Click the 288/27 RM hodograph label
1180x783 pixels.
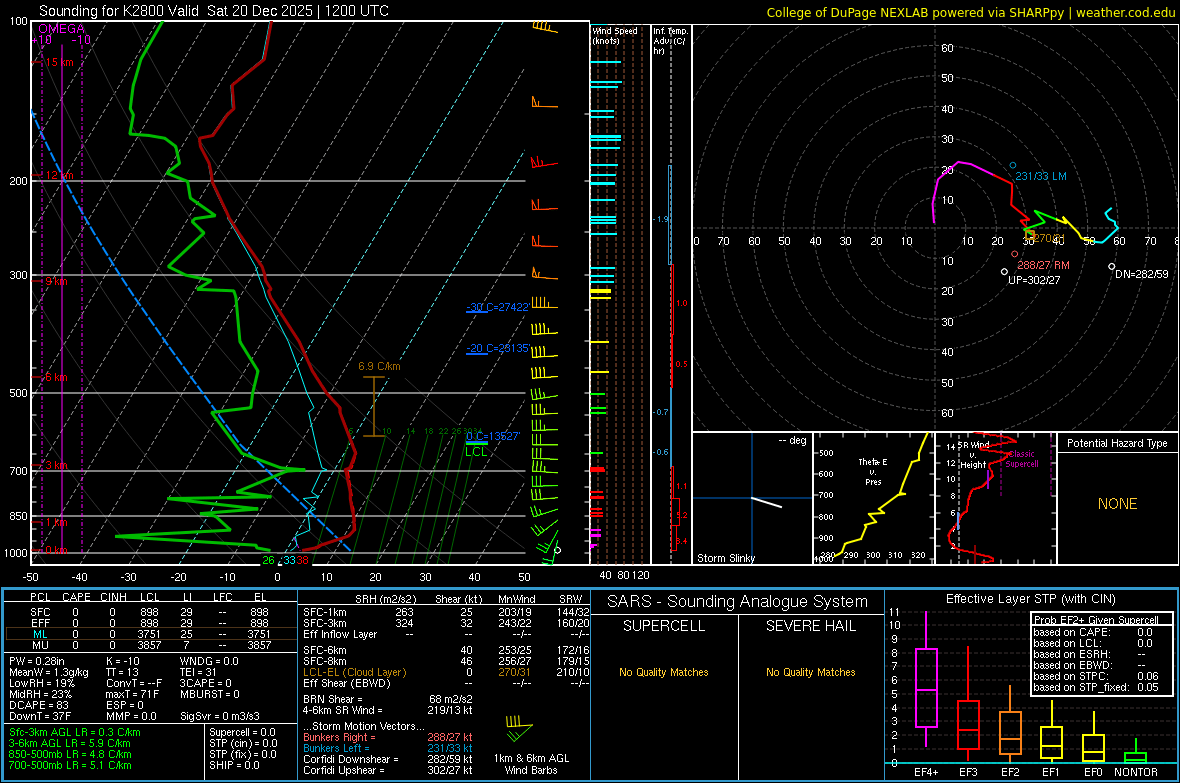1043,265
